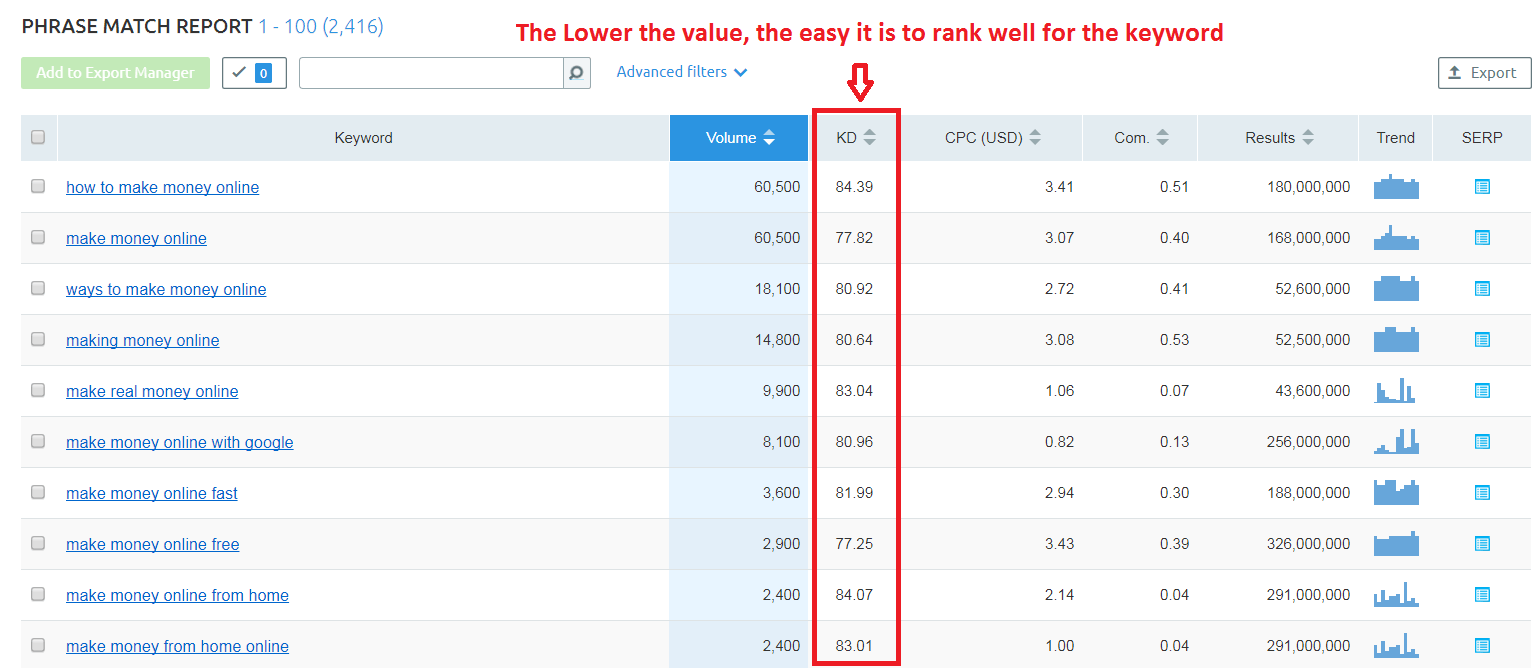Click the PHRASE MATCH REPORT heading
1537x668 pixels.
[x=137, y=27]
